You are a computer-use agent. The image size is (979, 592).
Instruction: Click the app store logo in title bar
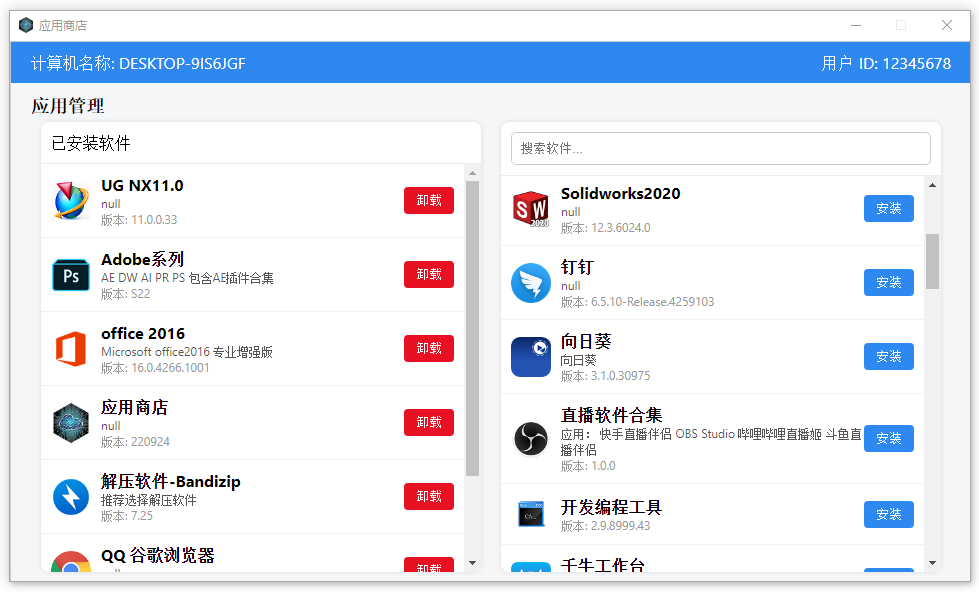tap(26, 25)
